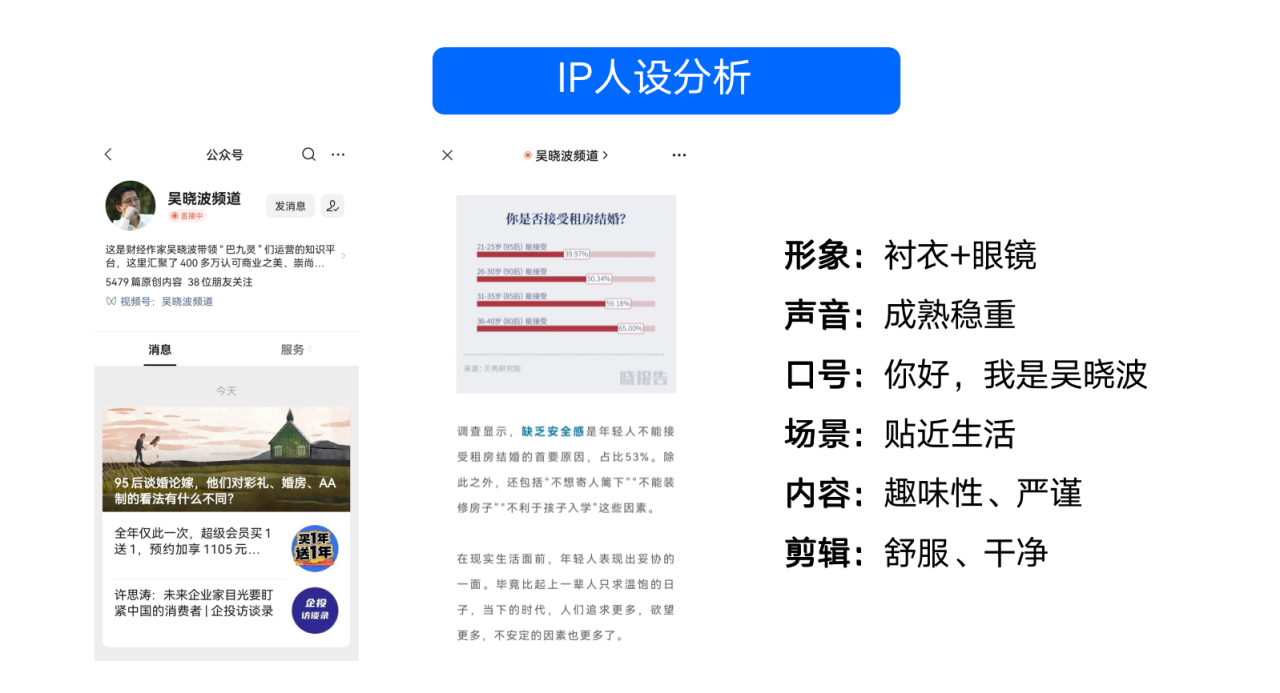This screenshot has height=693, width=1280.
Task: Click the 吴晓波频道 article header title
Action: [566, 155]
